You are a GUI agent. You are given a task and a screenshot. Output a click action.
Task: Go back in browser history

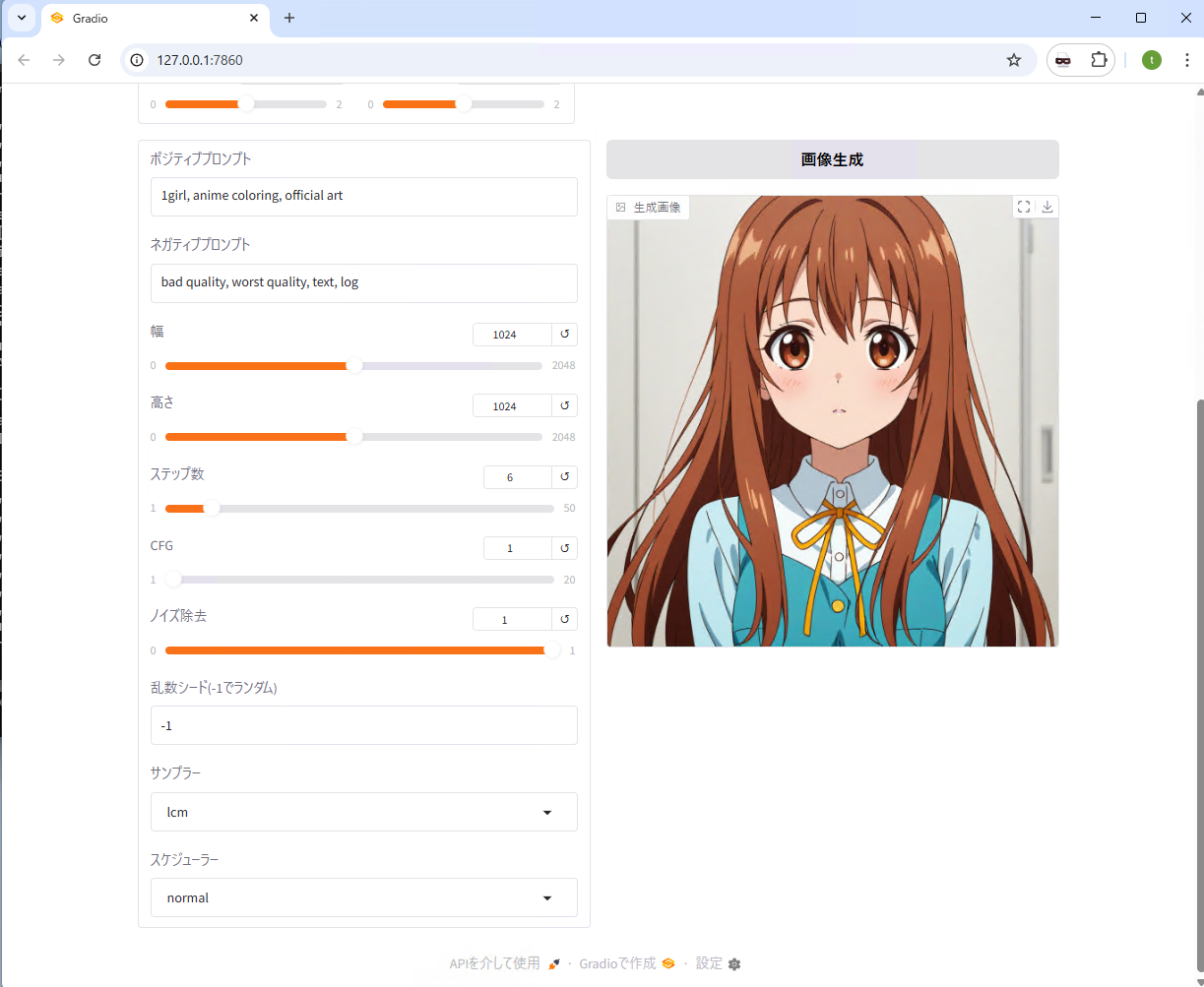coord(25,60)
